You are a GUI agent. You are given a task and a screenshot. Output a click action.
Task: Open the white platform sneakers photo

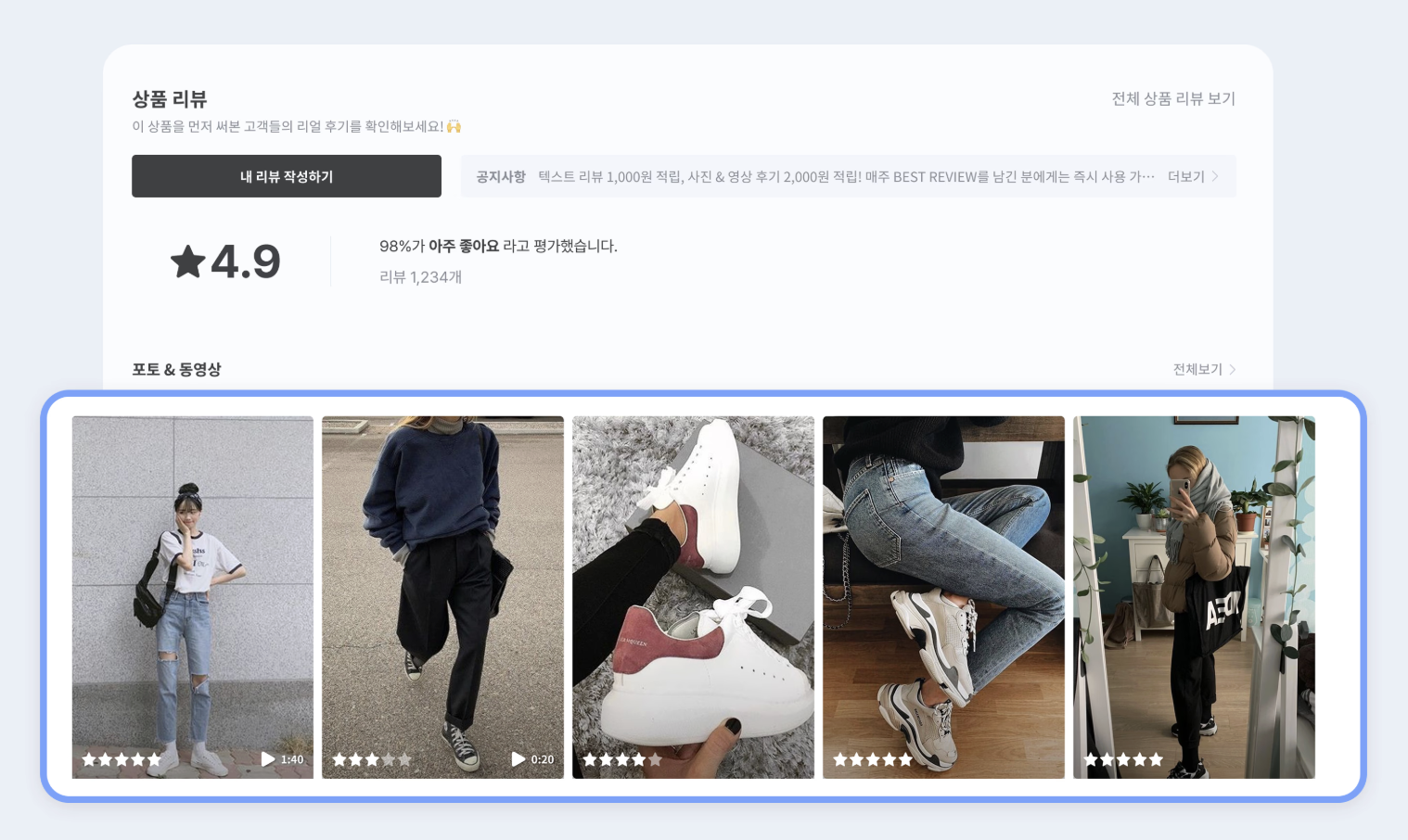tap(693, 597)
